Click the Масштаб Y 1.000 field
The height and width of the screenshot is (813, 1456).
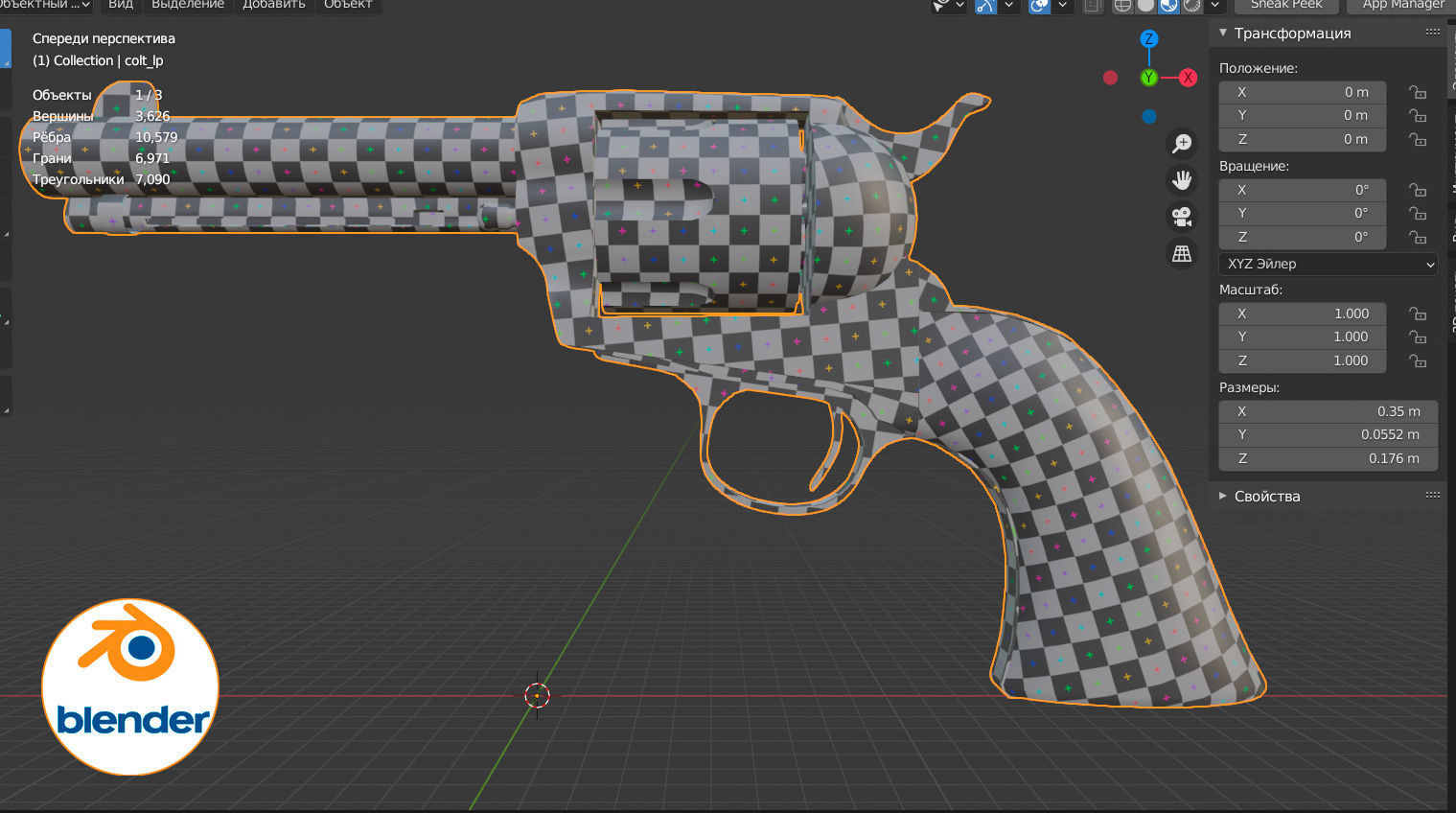point(1302,337)
